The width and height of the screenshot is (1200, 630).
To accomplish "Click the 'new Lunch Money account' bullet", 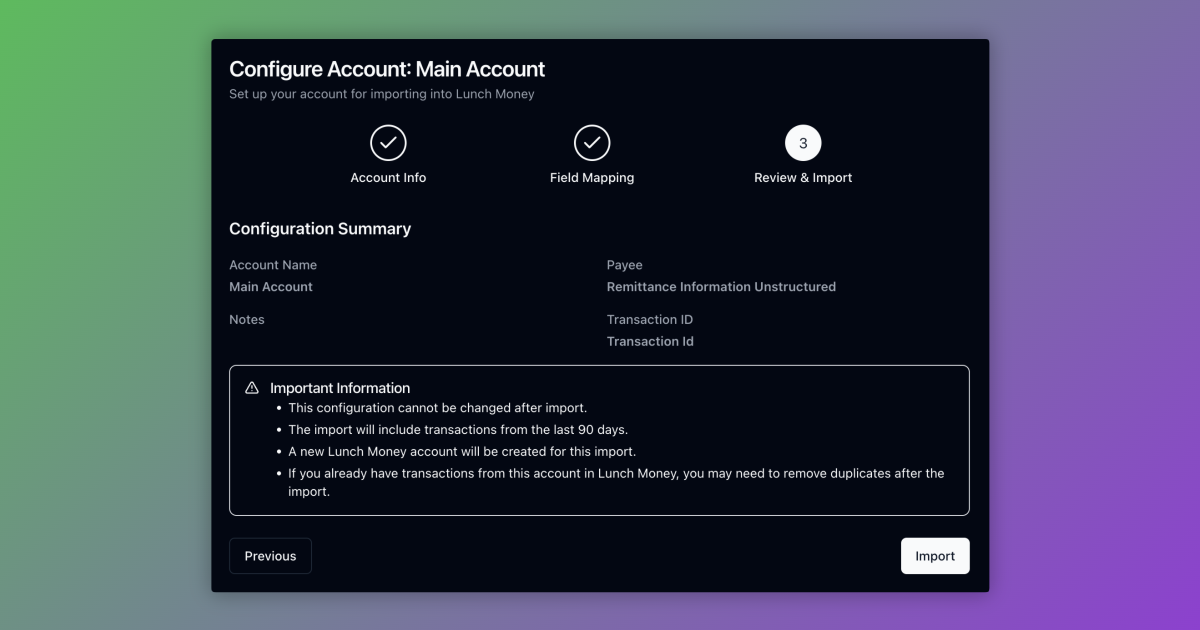I will tap(462, 452).
